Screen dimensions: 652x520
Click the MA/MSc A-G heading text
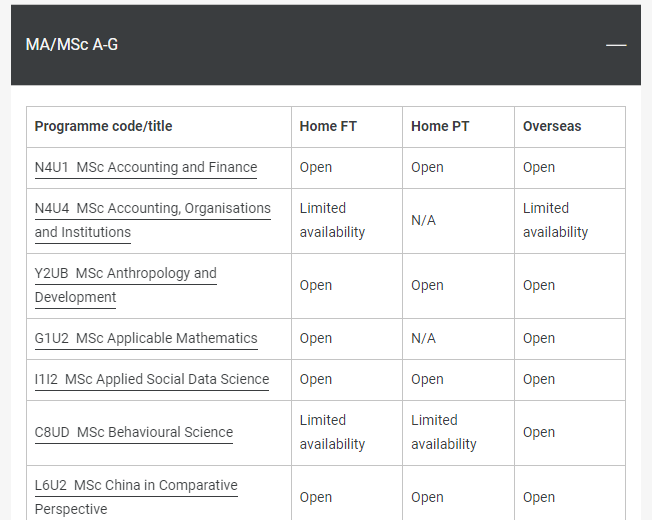pos(72,45)
